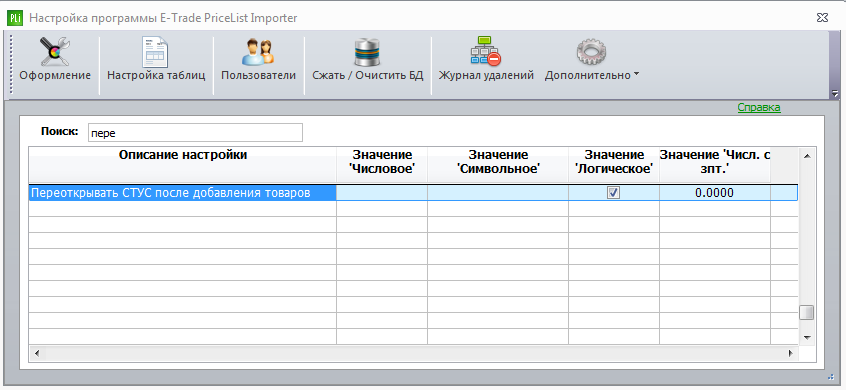This screenshot has width=846, height=390.
Task: Click the Значение 'Символьное' column header
Action: [x=497, y=164]
